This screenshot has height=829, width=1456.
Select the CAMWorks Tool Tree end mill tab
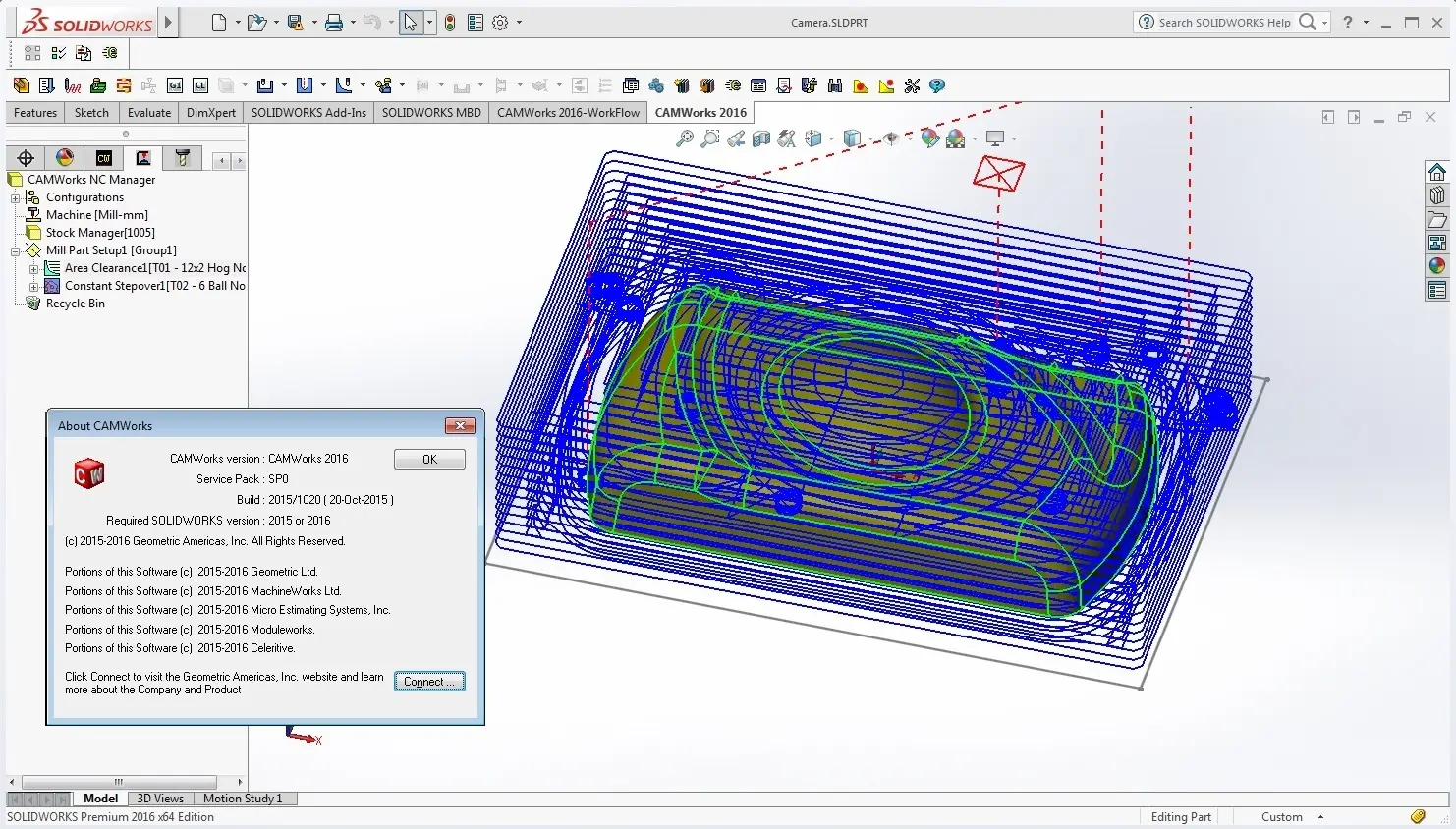click(183, 157)
